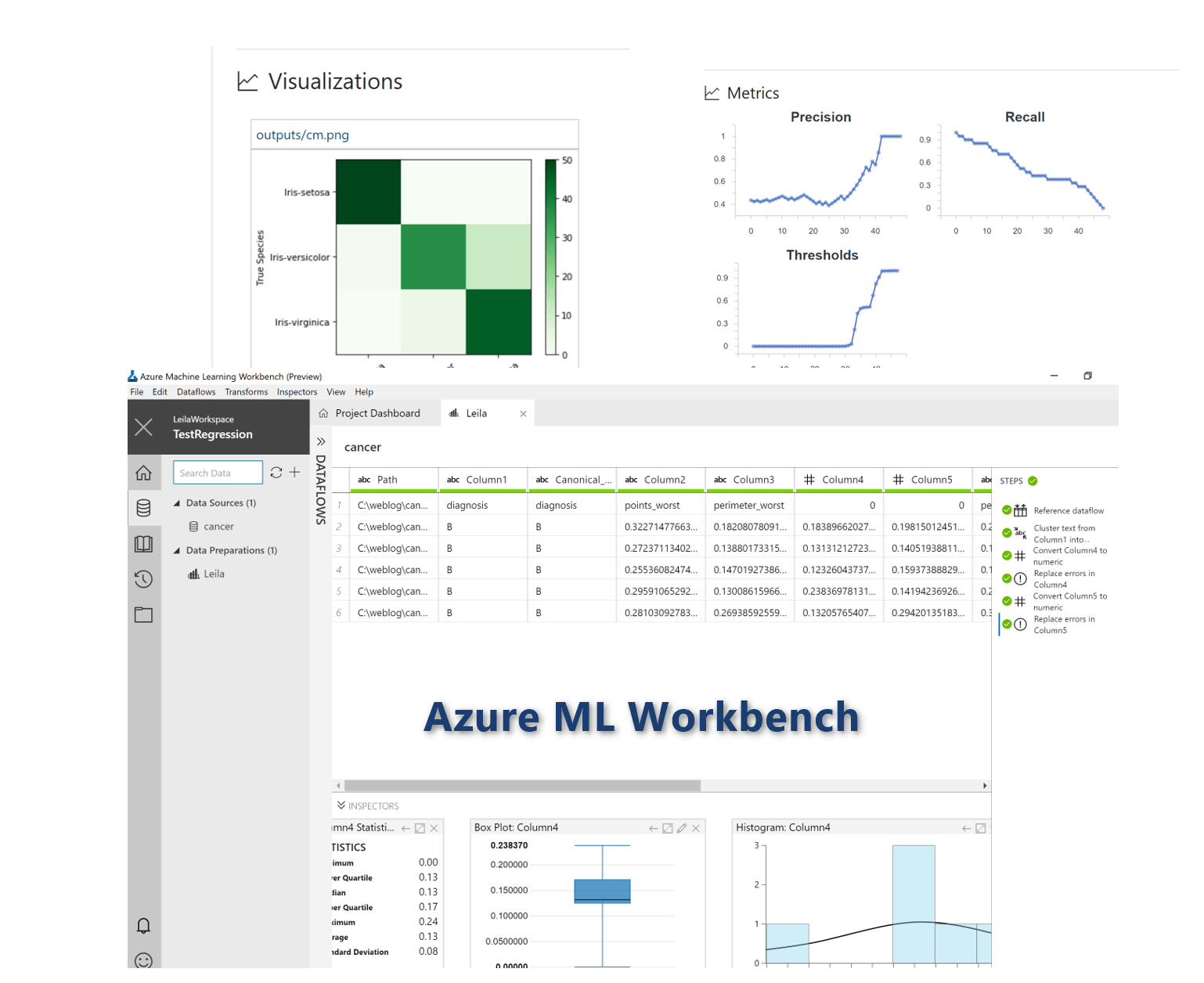This screenshot has width=1204, height=983.
Task: Open the Transforms menu
Action: coord(247,392)
